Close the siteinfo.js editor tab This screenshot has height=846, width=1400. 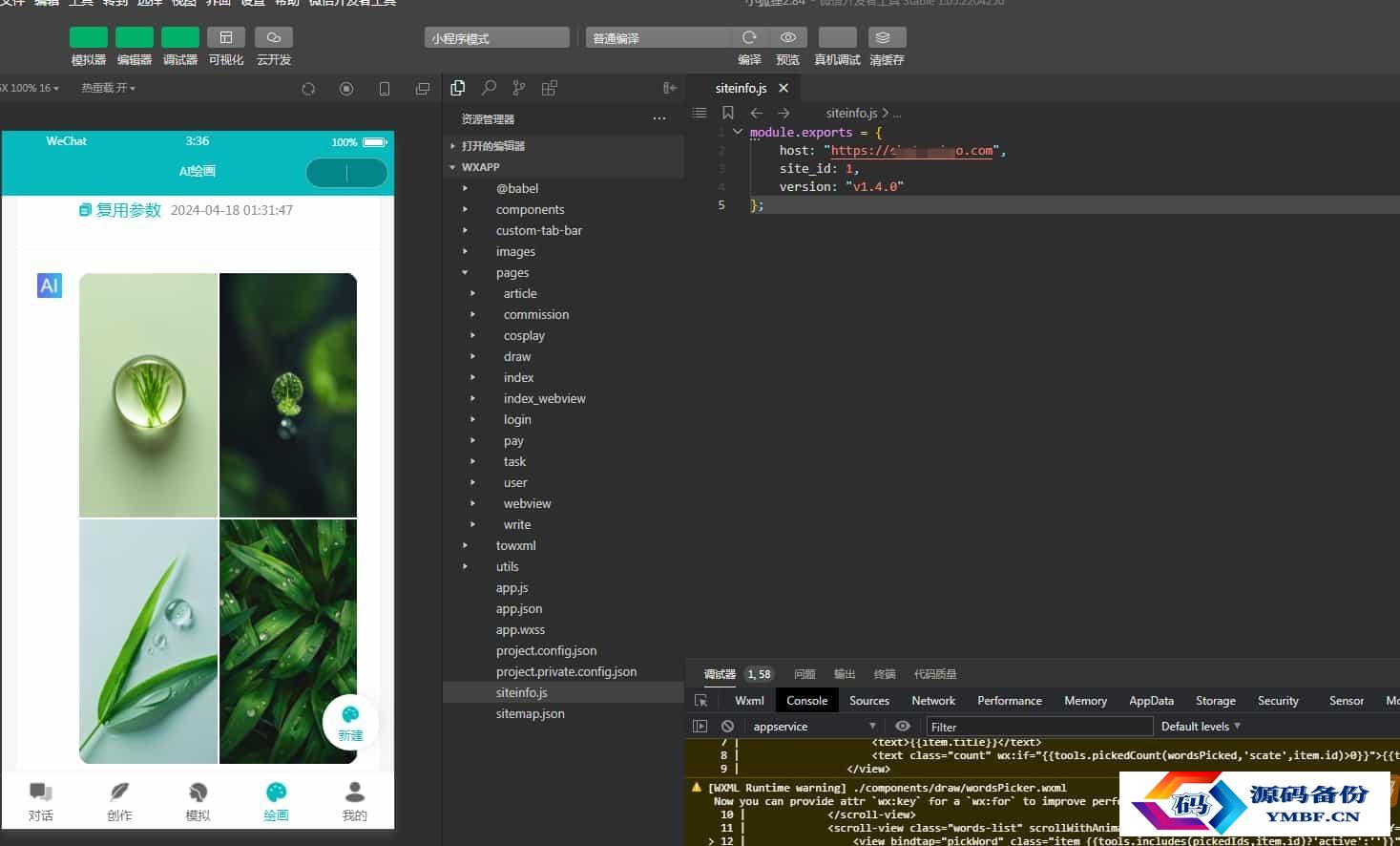tap(784, 88)
